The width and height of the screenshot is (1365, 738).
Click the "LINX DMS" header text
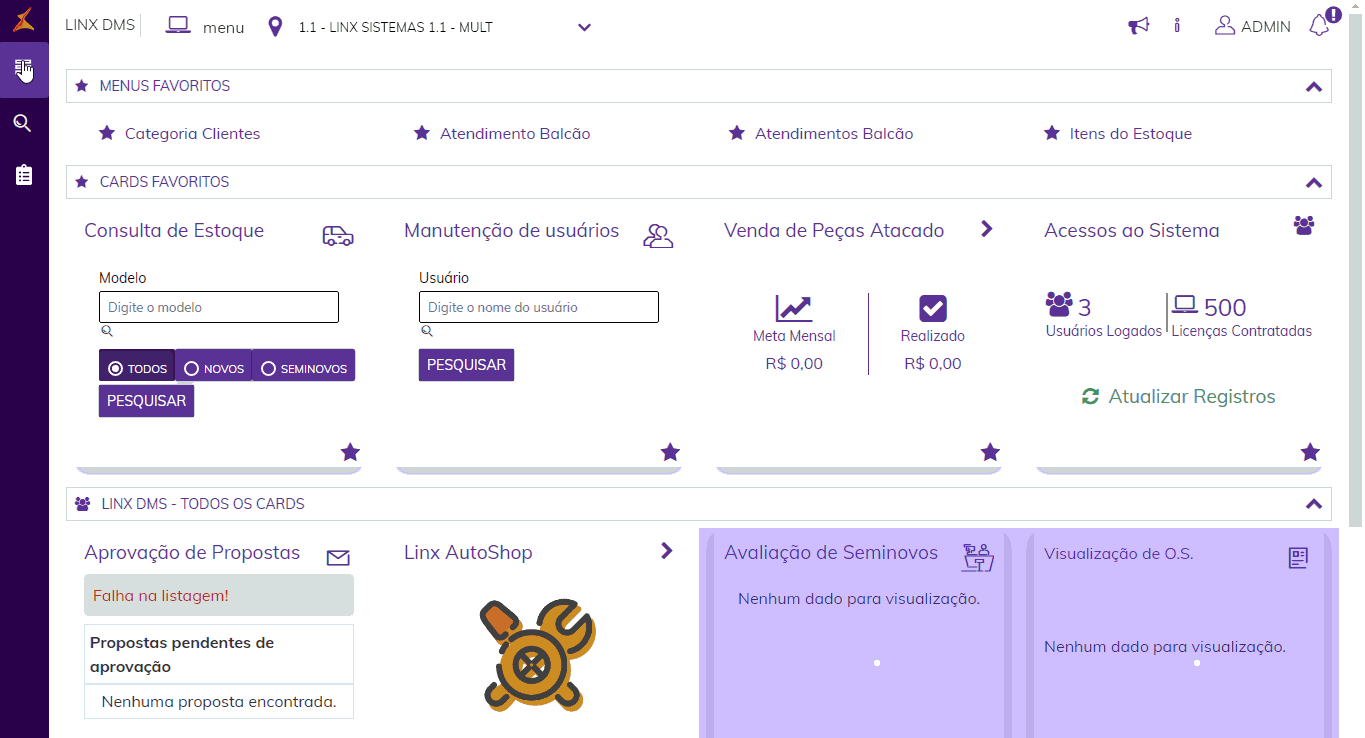tap(99, 25)
